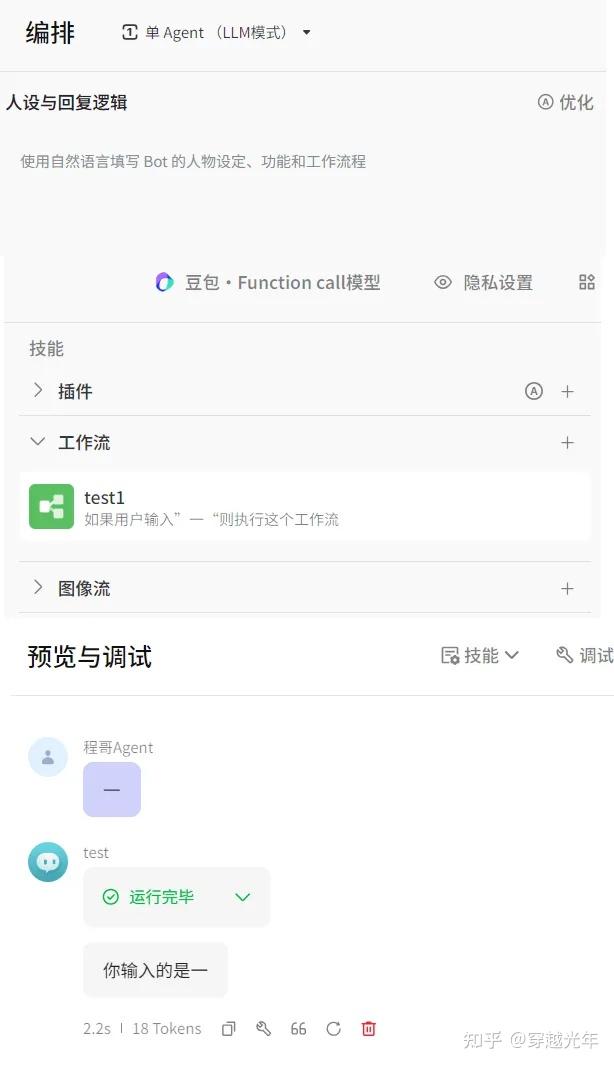This screenshot has height=1066, width=614.
Task: Click the test1 workflow green icon
Action: 51,506
